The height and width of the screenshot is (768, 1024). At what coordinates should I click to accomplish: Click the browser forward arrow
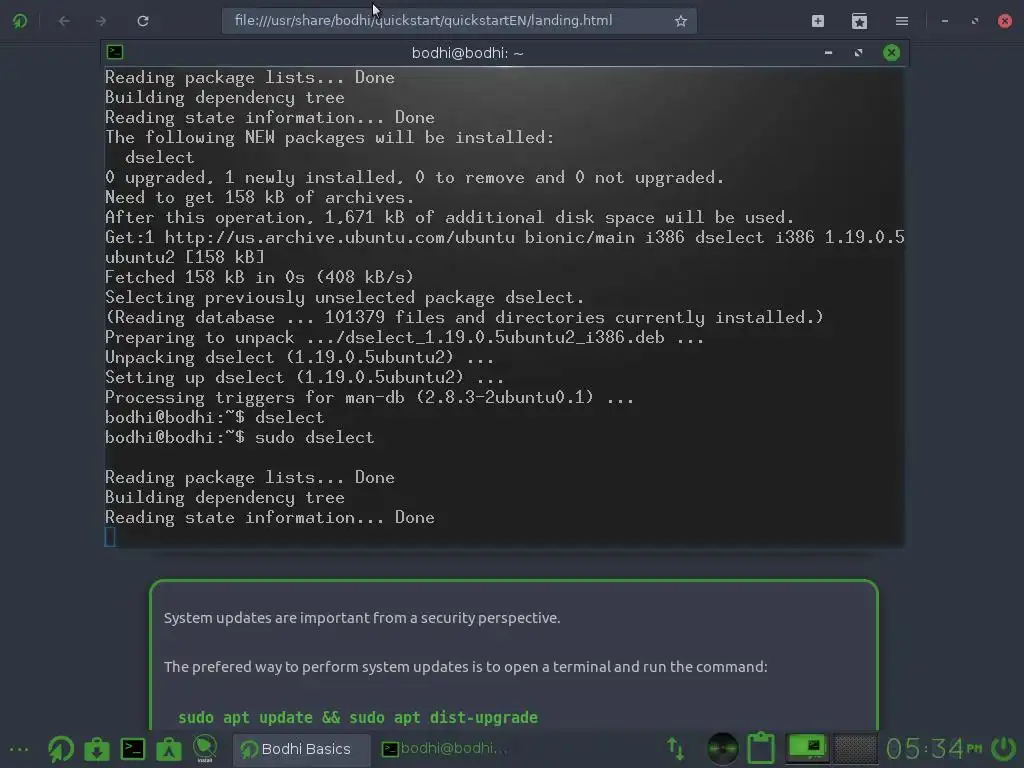[101, 21]
